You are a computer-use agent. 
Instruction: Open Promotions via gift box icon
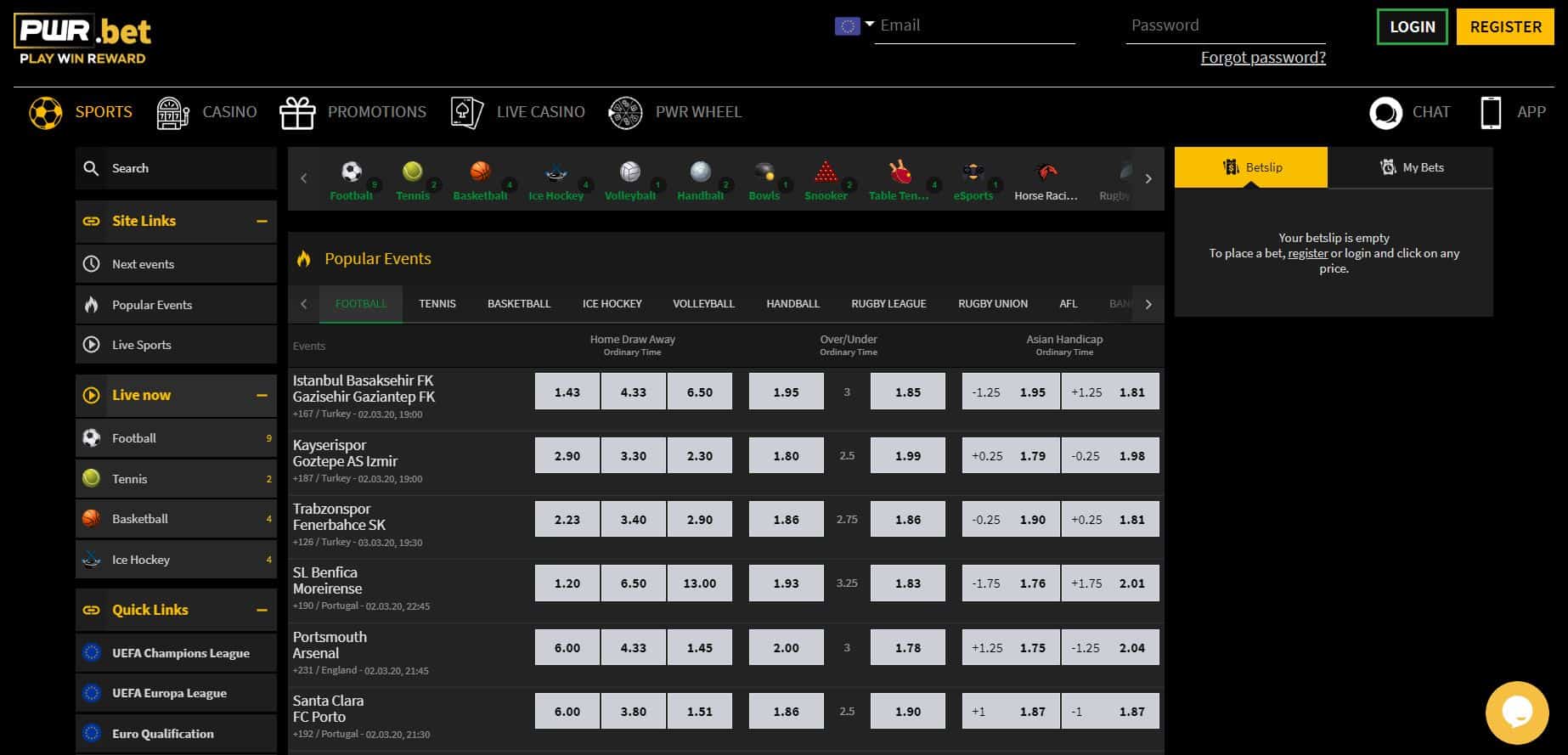297,112
